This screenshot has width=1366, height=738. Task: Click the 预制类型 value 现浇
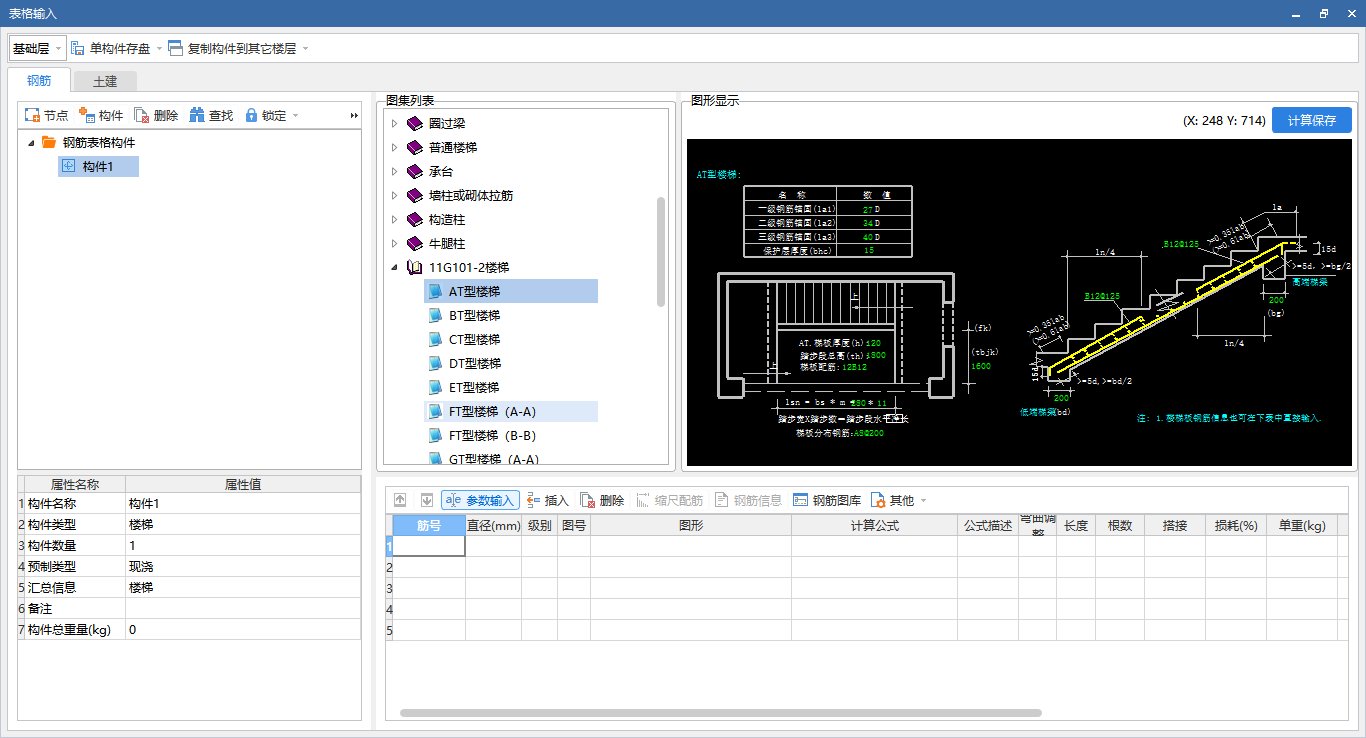(243, 567)
